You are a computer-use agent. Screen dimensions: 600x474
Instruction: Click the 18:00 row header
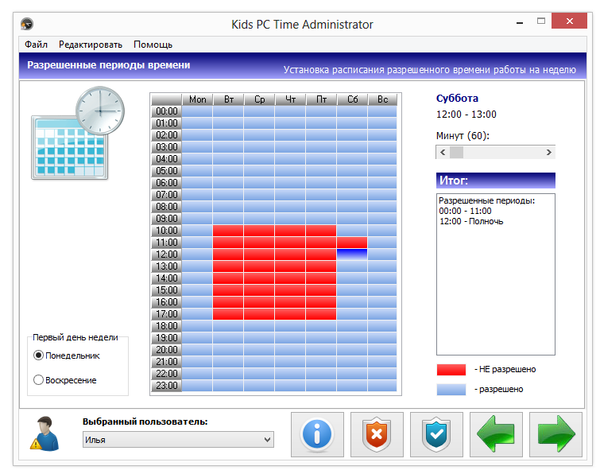[166, 326]
